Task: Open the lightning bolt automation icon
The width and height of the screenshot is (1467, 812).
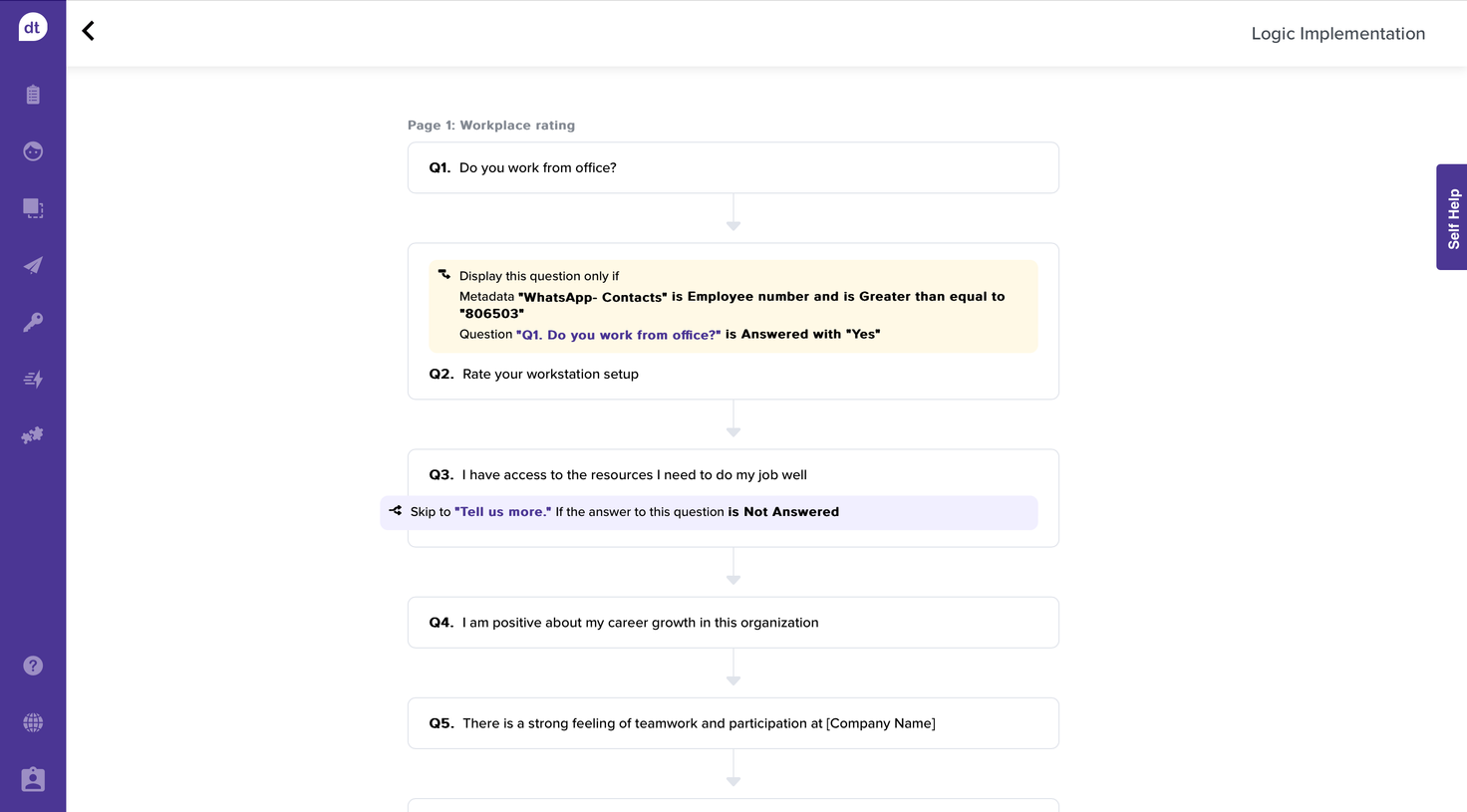Action: [33, 379]
